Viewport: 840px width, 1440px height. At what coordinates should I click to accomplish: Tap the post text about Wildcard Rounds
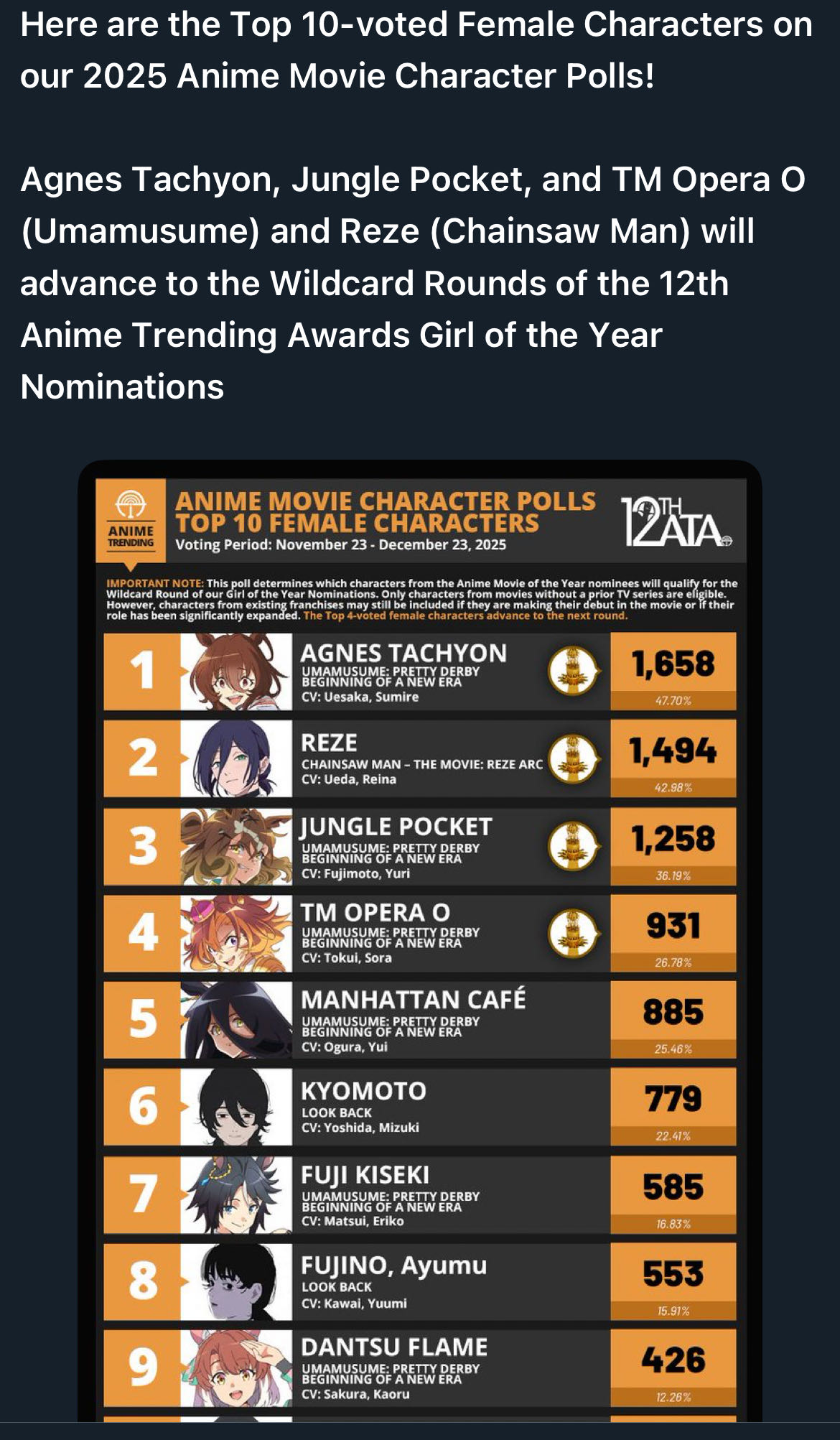(413, 283)
